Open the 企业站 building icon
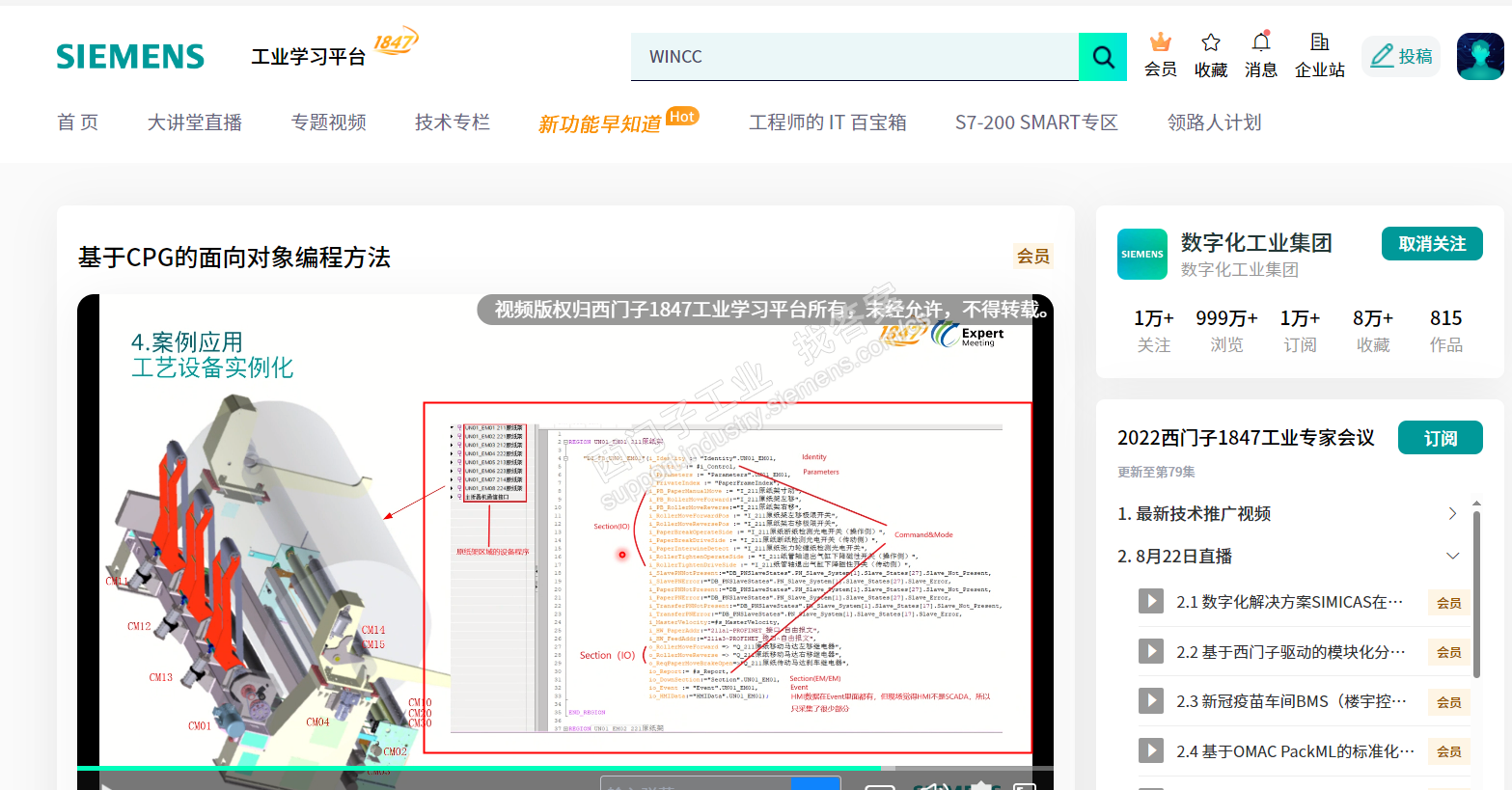Image resolution: width=1512 pixels, height=790 pixels. (1319, 41)
